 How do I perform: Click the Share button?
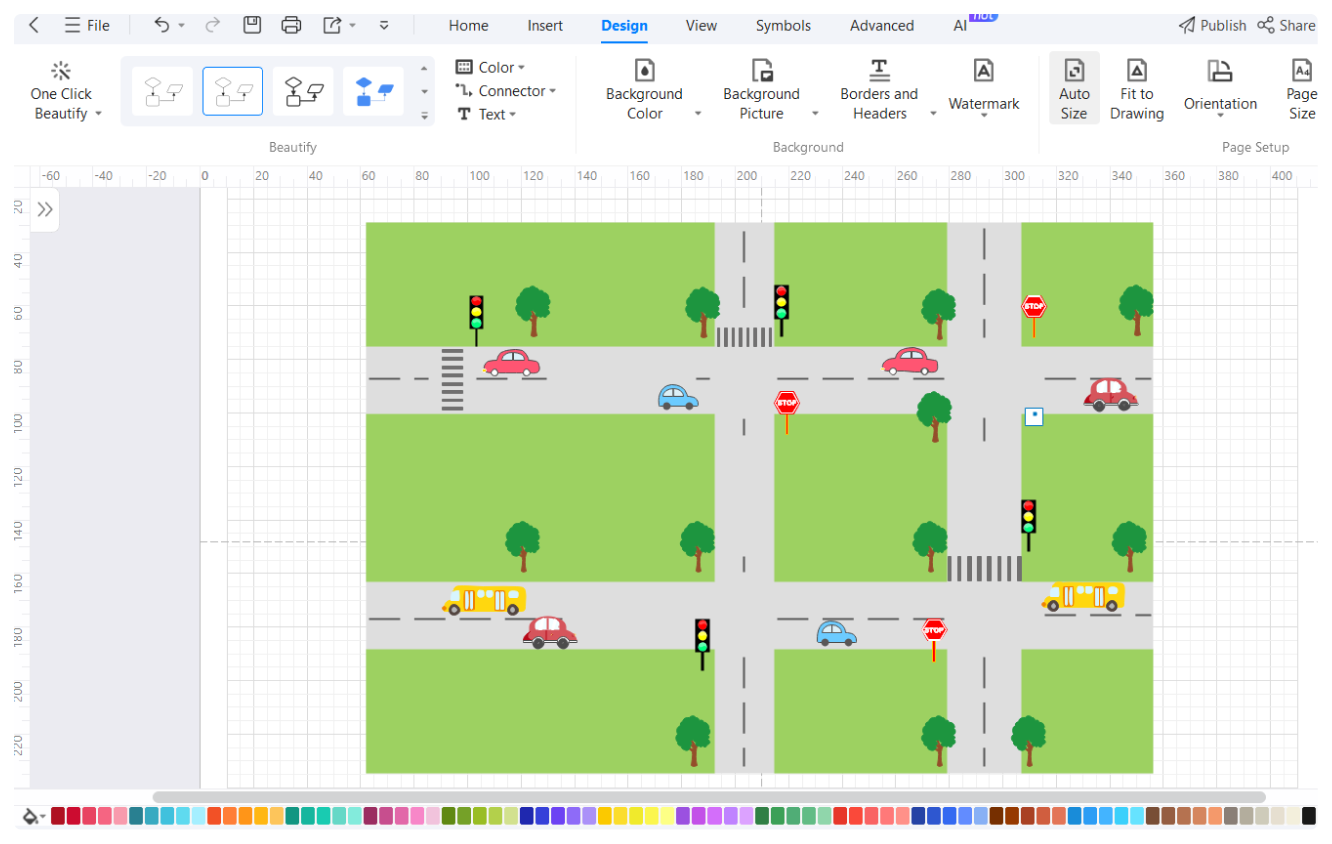tap(1287, 25)
